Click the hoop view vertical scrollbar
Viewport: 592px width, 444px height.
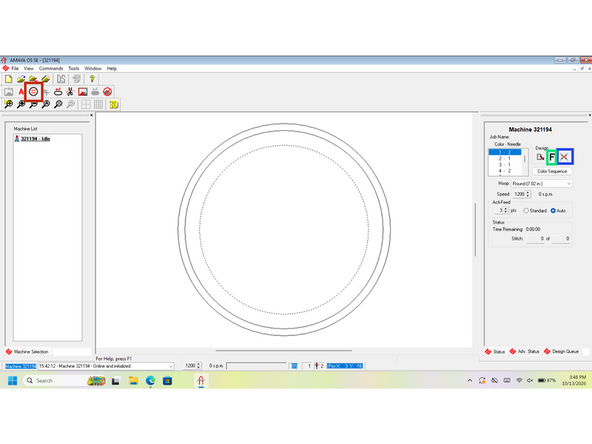[475, 230]
